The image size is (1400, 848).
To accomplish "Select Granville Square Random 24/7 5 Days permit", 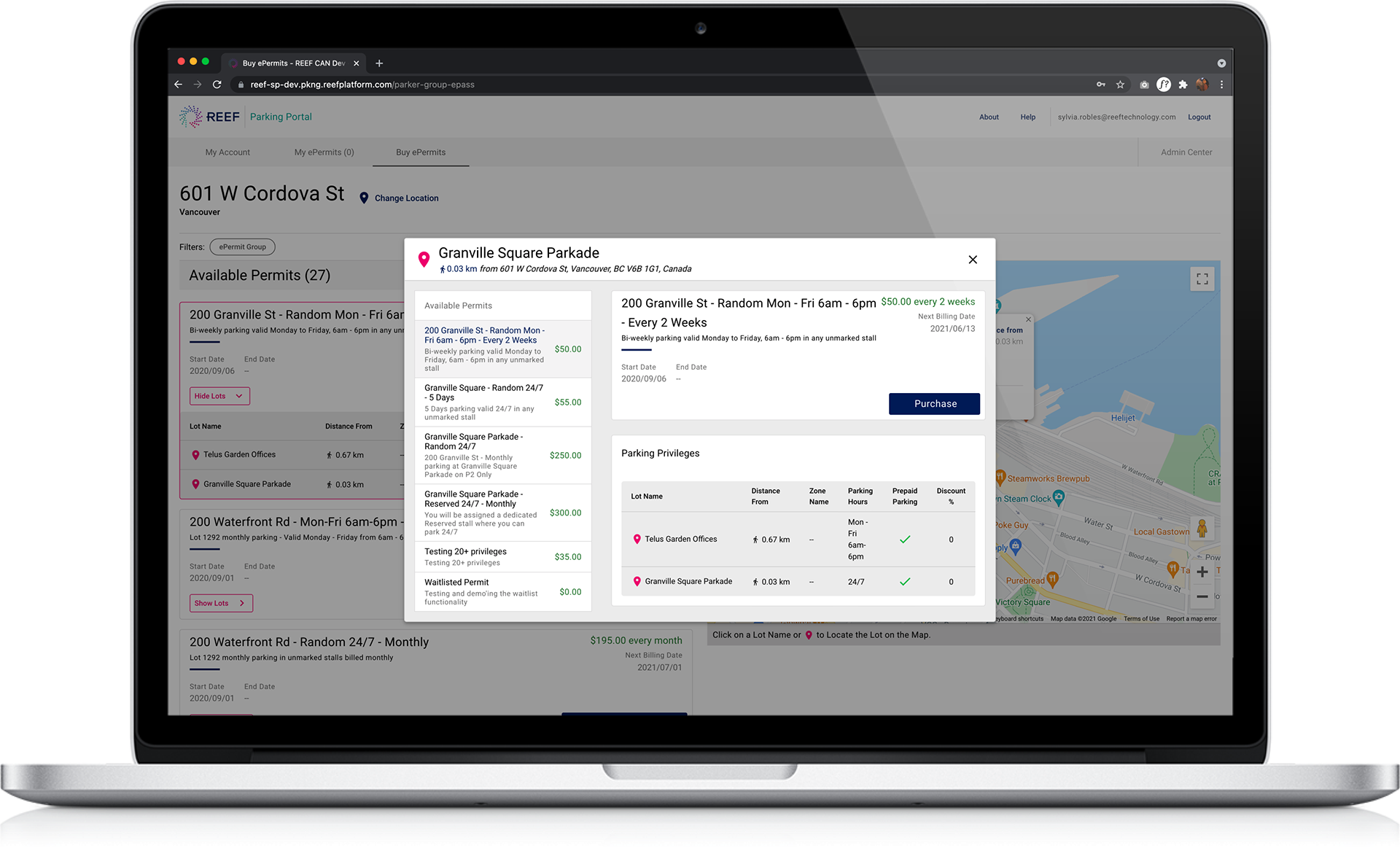I will (x=502, y=402).
